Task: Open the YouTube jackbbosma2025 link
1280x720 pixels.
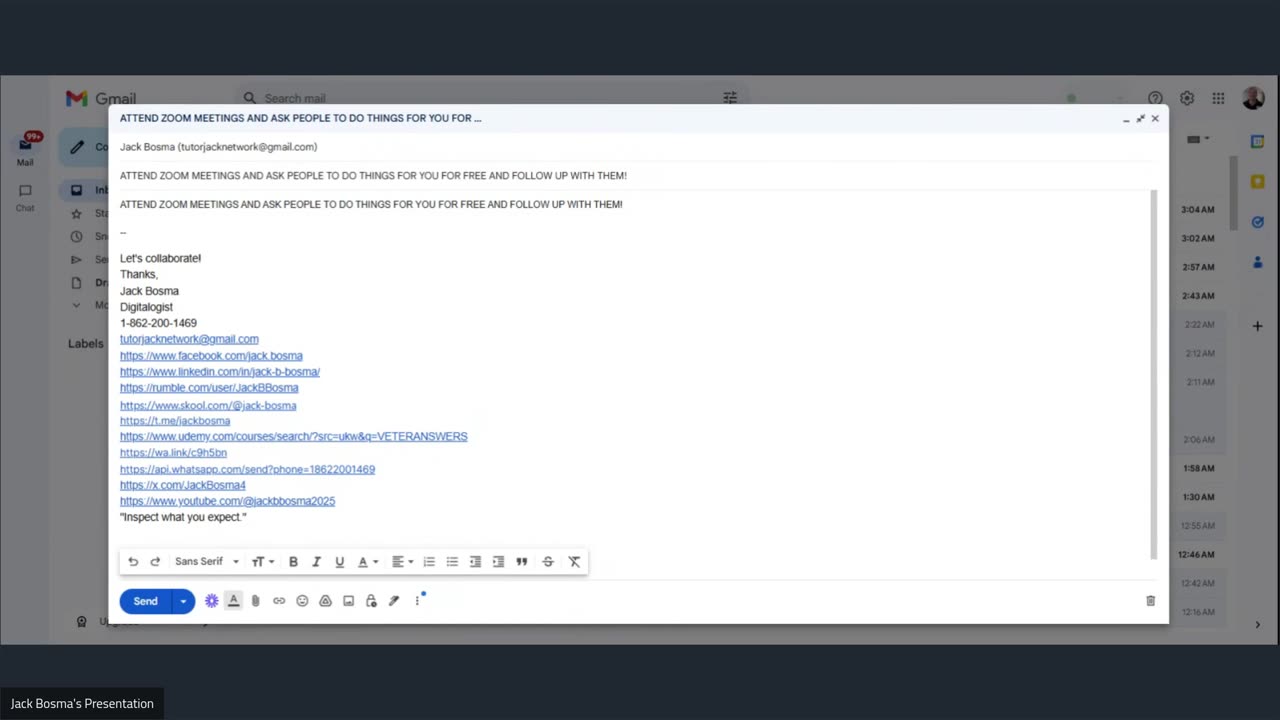Action: (x=227, y=501)
